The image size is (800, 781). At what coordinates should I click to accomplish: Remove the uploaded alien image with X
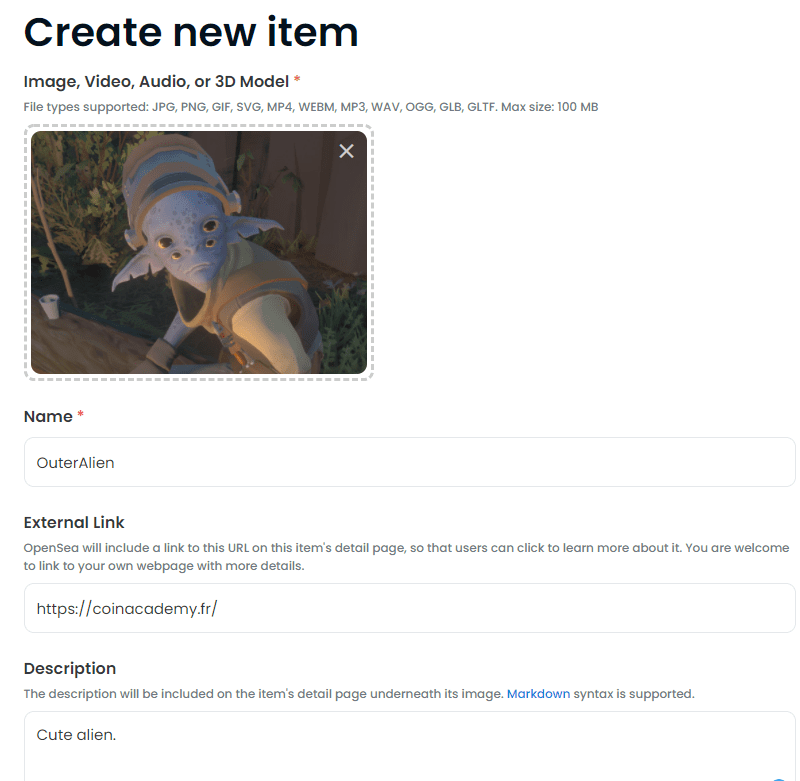pos(346,151)
